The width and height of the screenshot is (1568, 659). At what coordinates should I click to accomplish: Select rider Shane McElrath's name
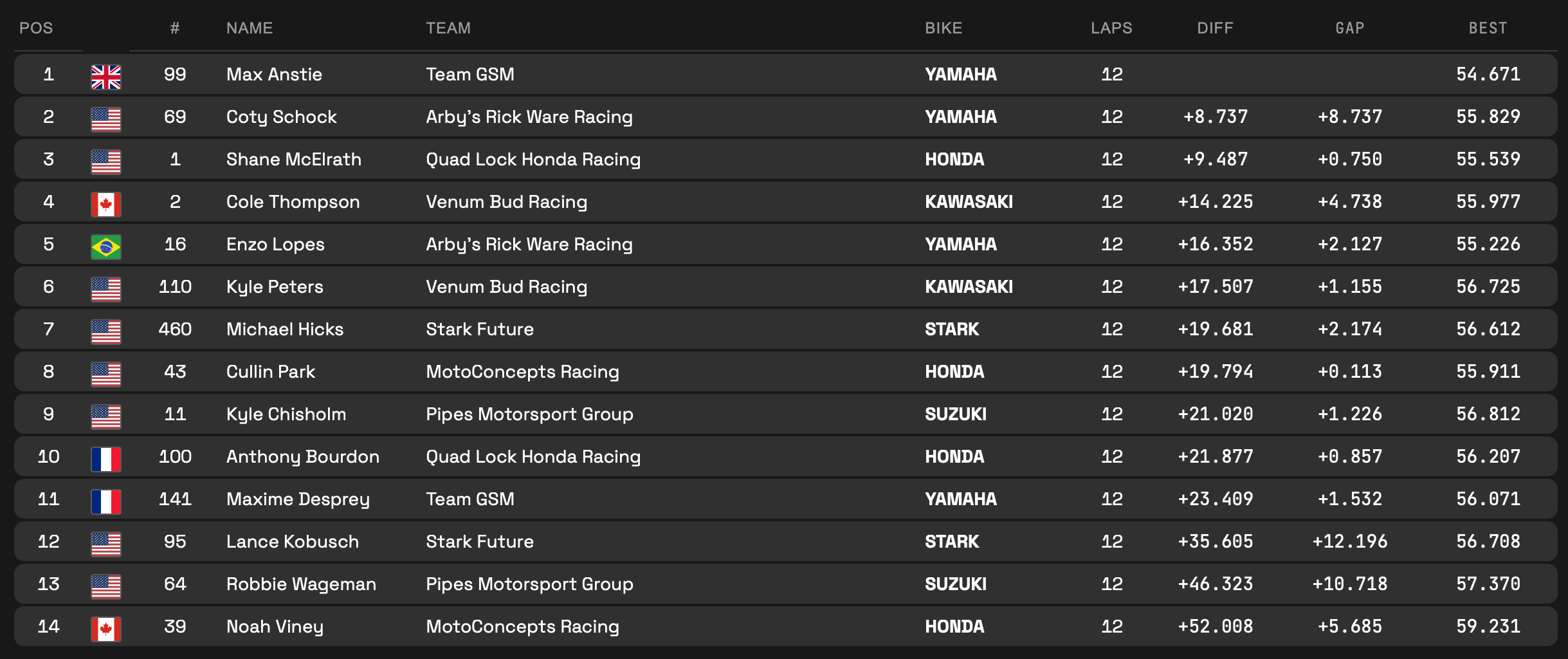coord(293,160)
